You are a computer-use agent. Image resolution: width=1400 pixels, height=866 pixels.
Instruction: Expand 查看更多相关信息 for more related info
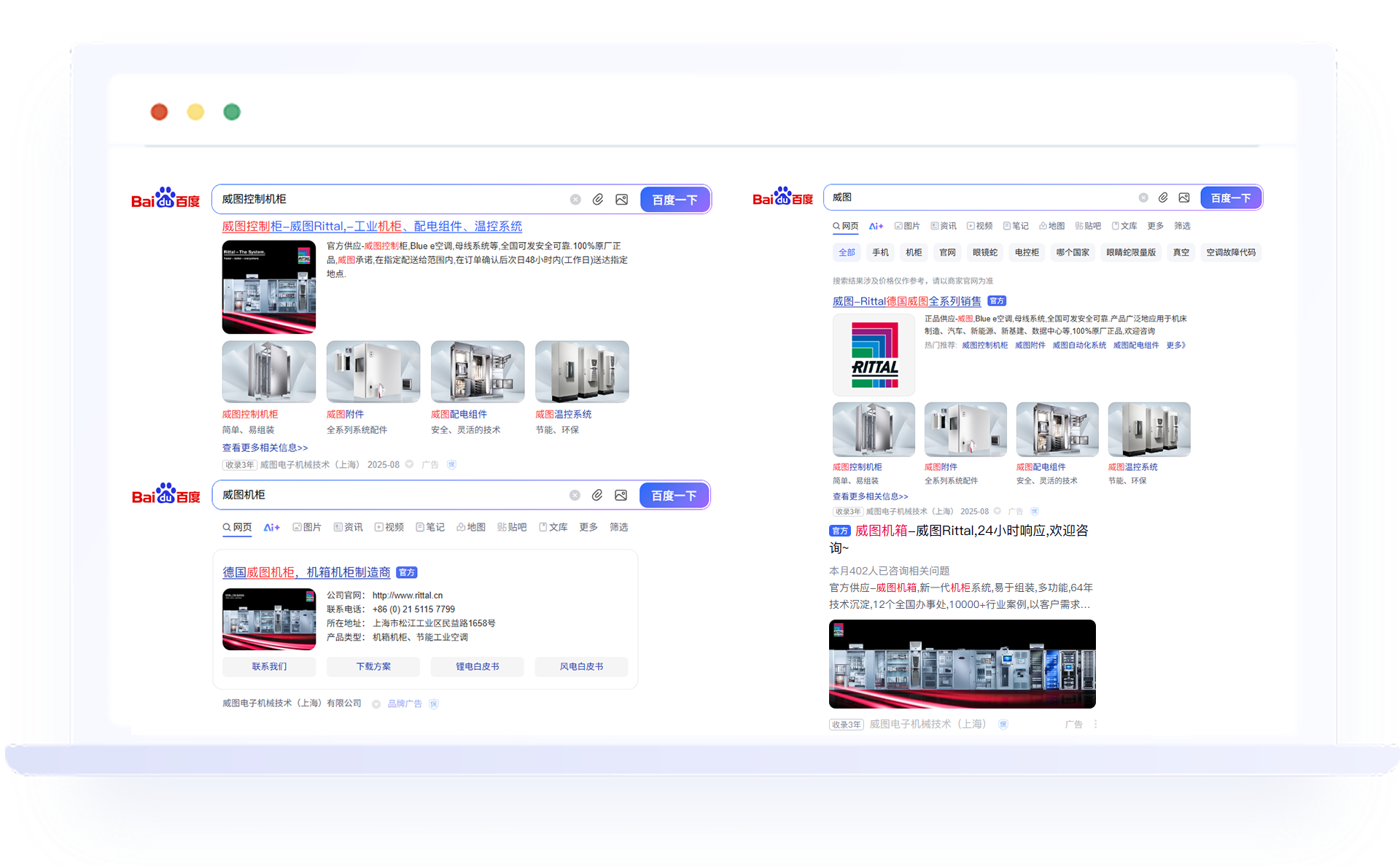tap(265, 448)
